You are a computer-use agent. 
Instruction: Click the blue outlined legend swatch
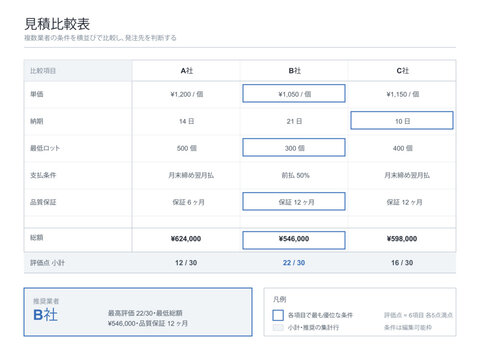278,315
